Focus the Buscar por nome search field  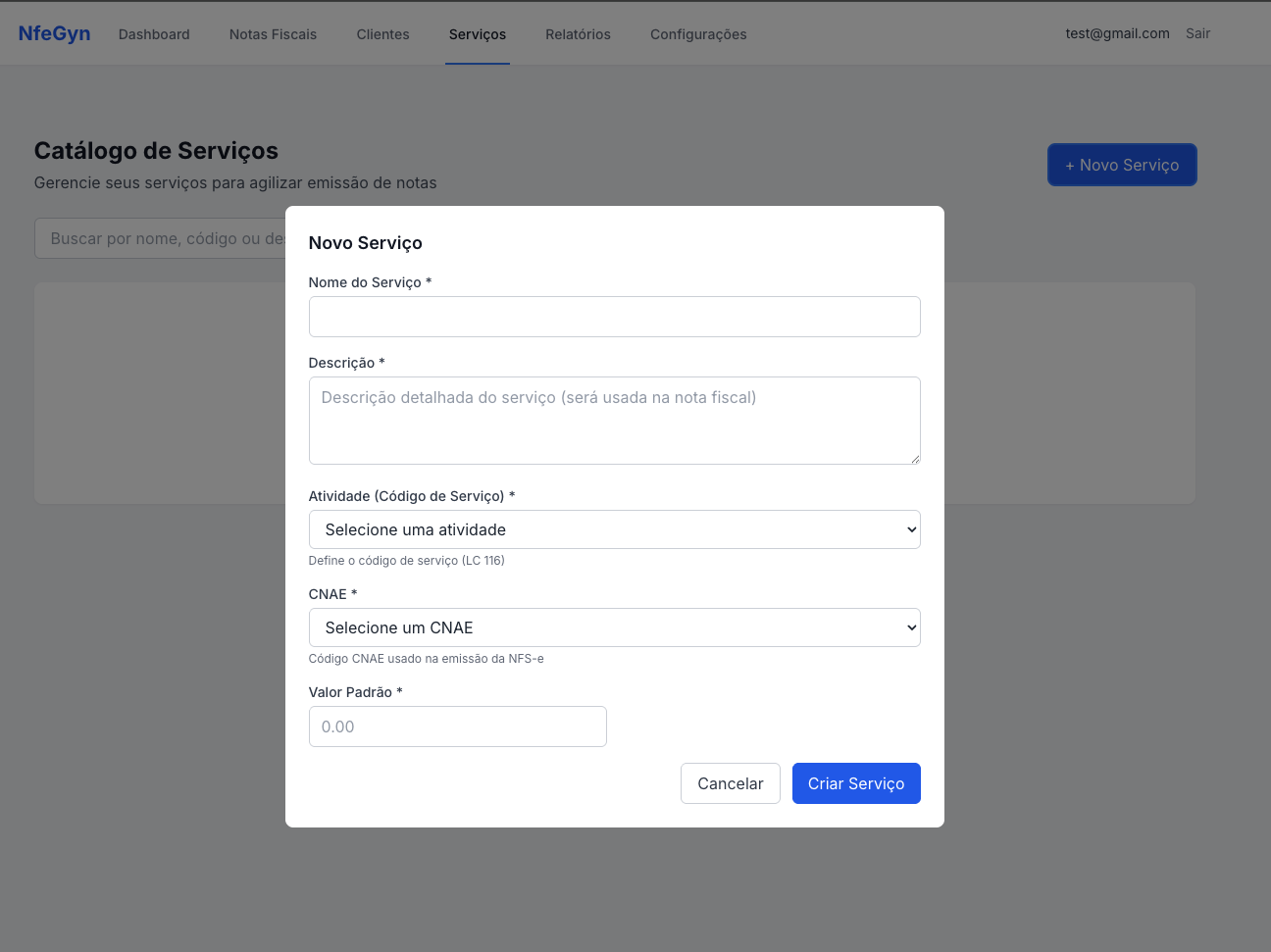point(162,238)
